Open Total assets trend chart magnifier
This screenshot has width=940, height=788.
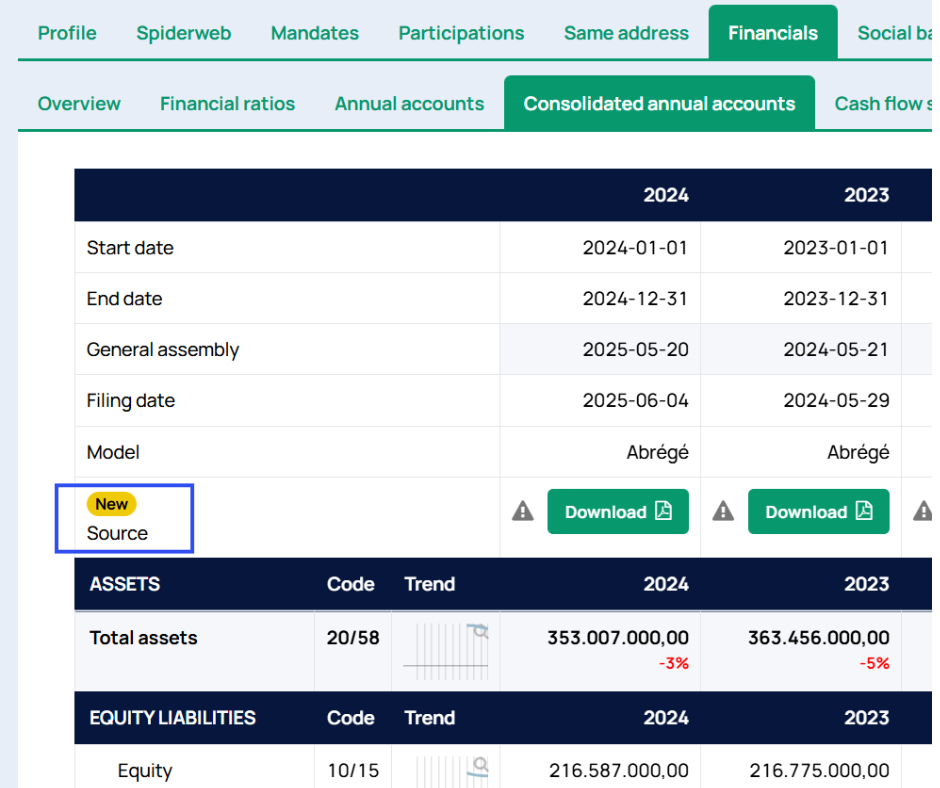click(480, 631)
